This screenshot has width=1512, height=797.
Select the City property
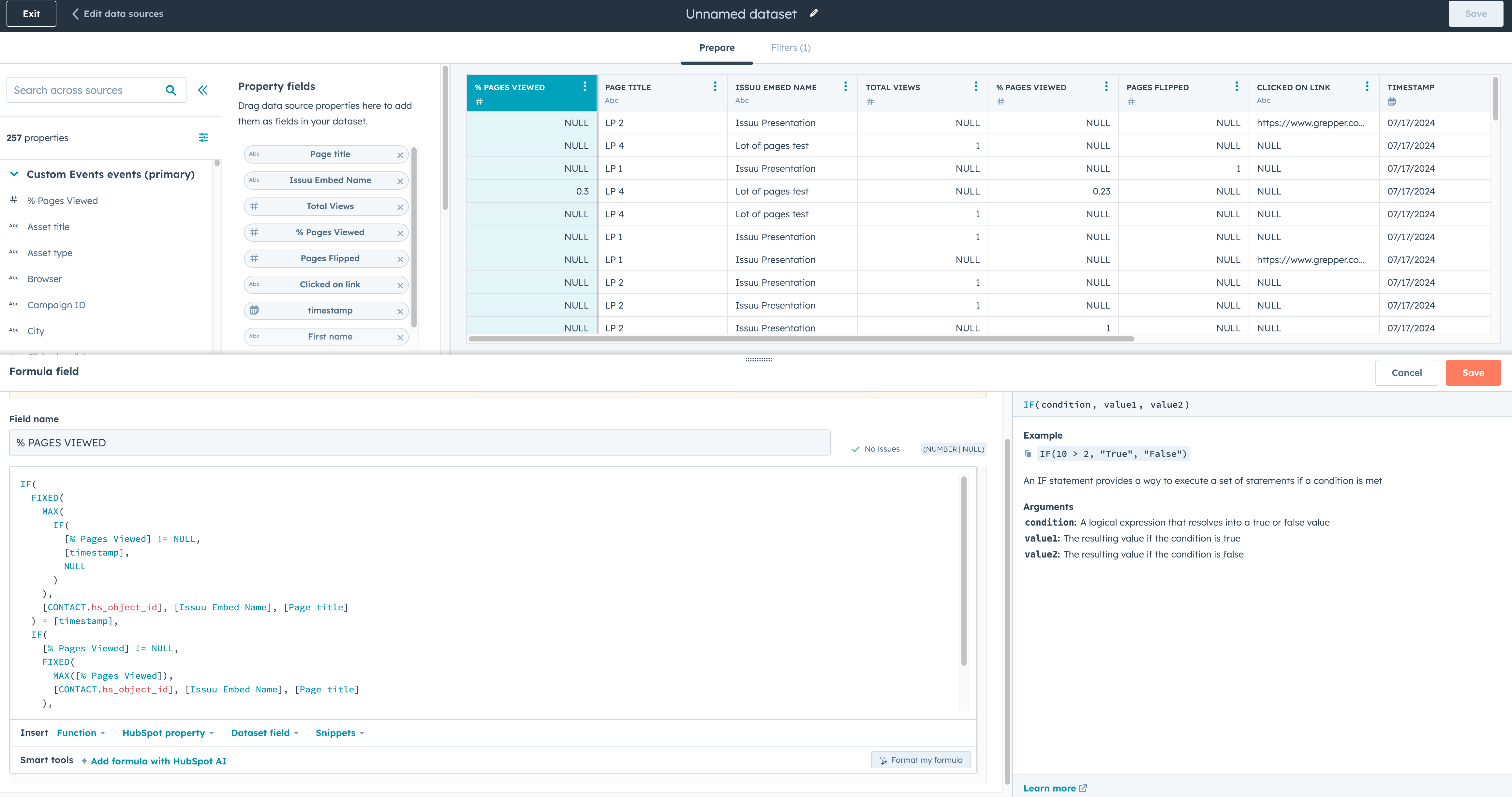coord(36,331)
